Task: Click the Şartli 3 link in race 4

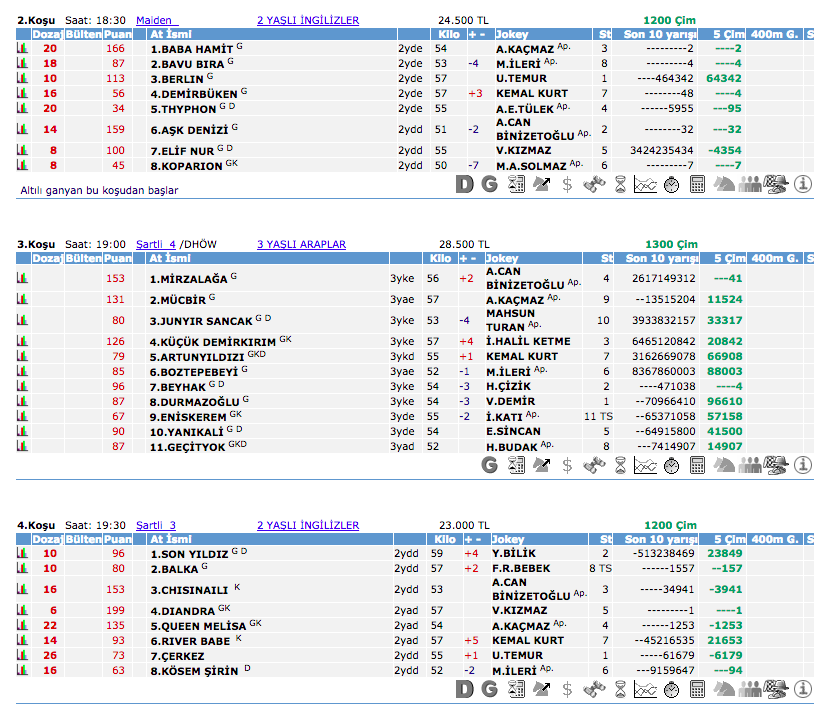Action: 155,525
